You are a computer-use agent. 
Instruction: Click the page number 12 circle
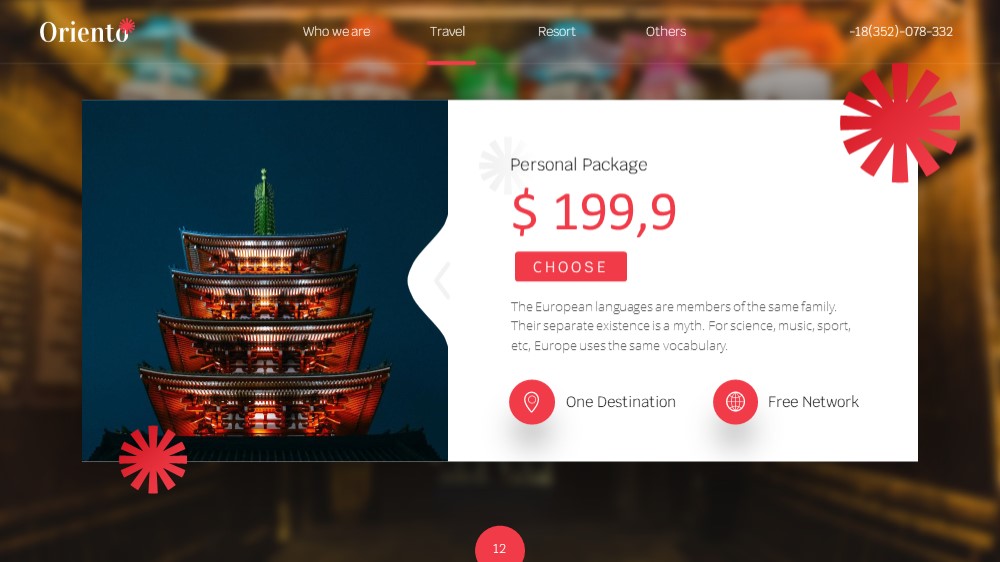[500, 544]
